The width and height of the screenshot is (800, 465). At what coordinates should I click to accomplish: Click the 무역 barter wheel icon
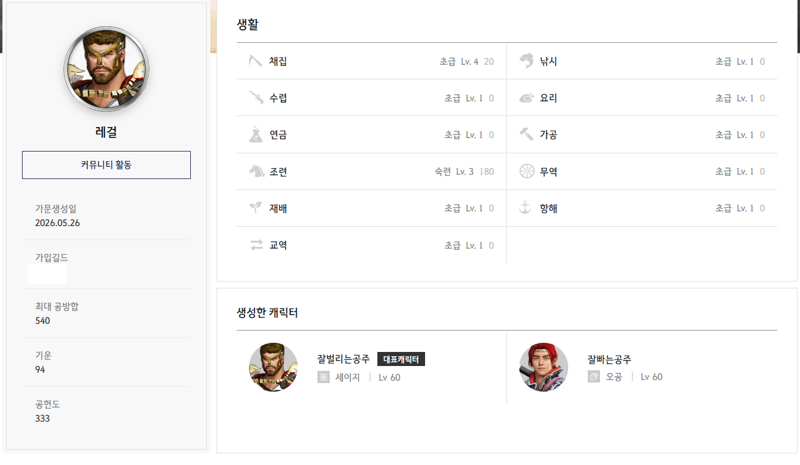tap(527, 171)
